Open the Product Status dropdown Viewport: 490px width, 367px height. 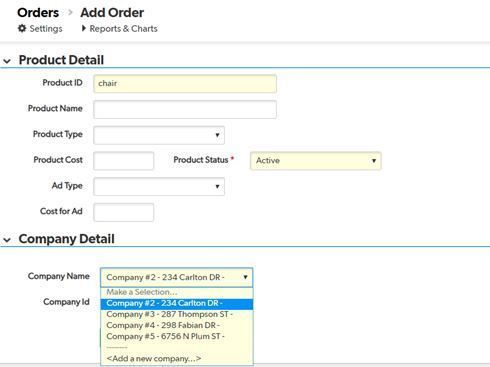pyautogui.click(x=316, y=161)
